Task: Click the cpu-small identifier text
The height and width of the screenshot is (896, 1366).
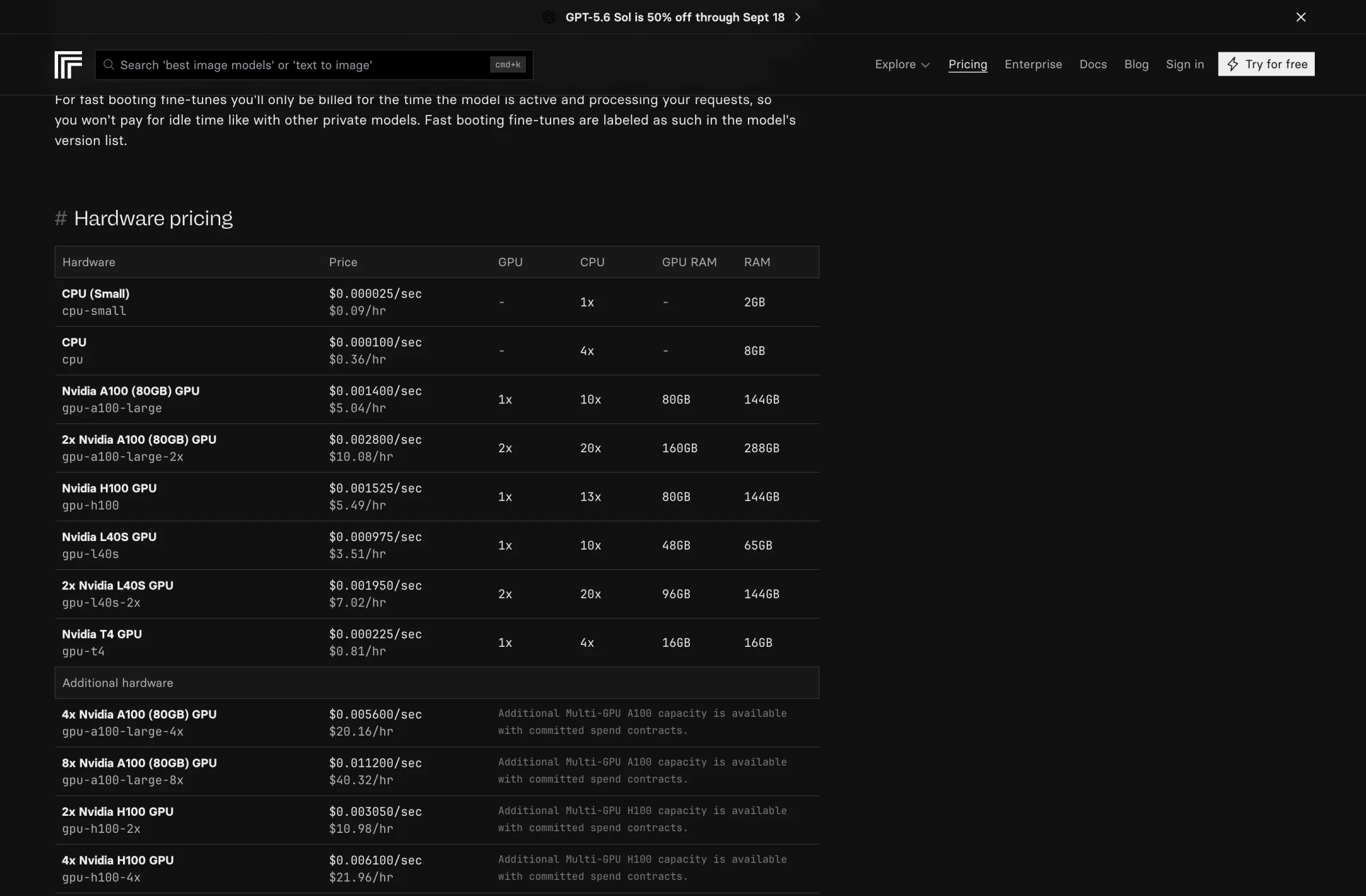Action: (x=94, y=311)
